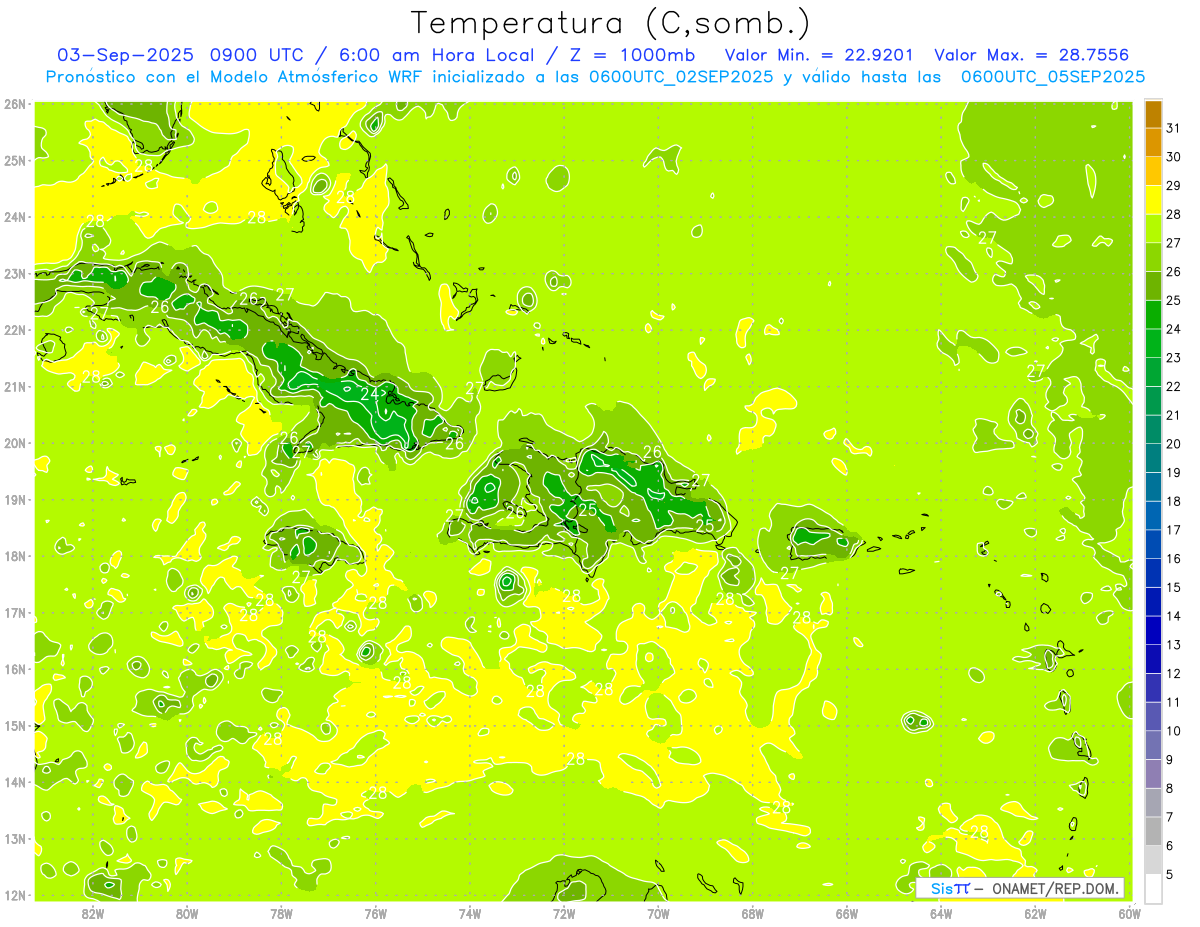The height and width of the screenshot is (927, 1200).
Task: Click the colorbar value label '20'
Action: click(1173, 444)
